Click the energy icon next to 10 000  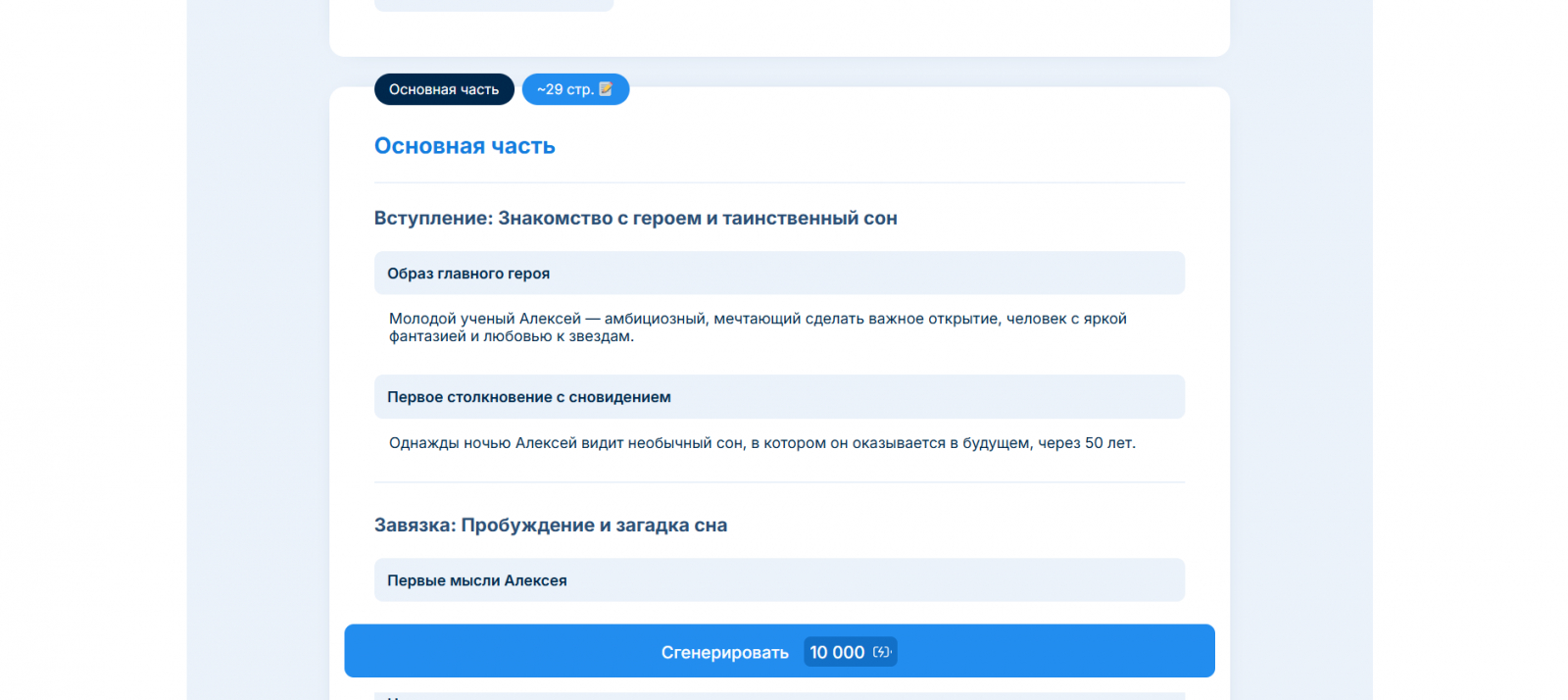(881, 652)
